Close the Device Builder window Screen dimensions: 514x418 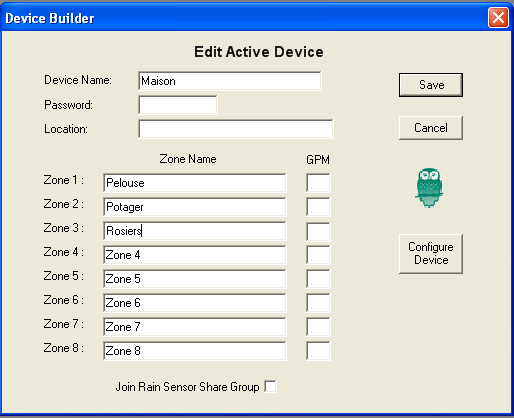(498, 17)
